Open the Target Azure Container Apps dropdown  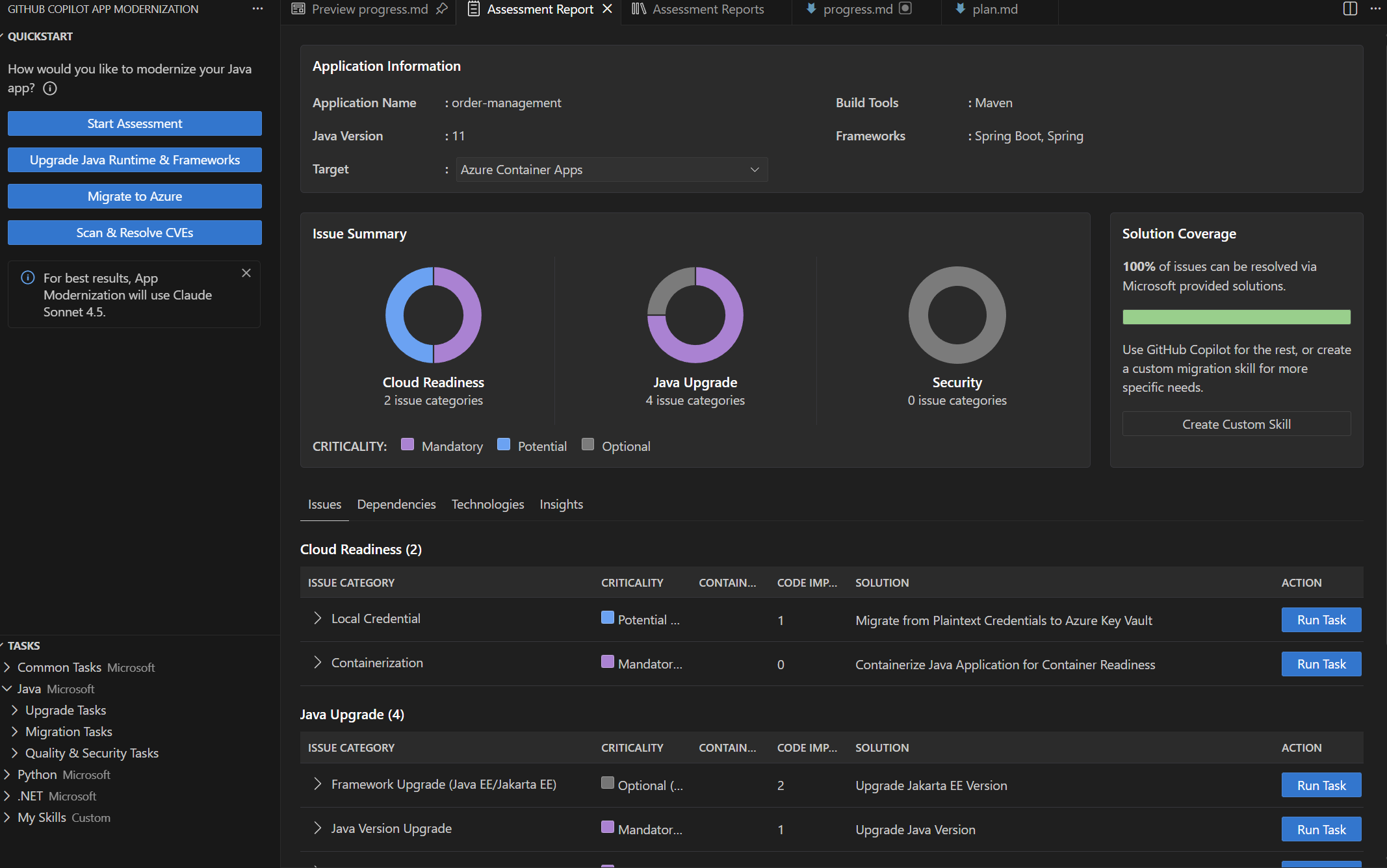(x=611, y=170)
